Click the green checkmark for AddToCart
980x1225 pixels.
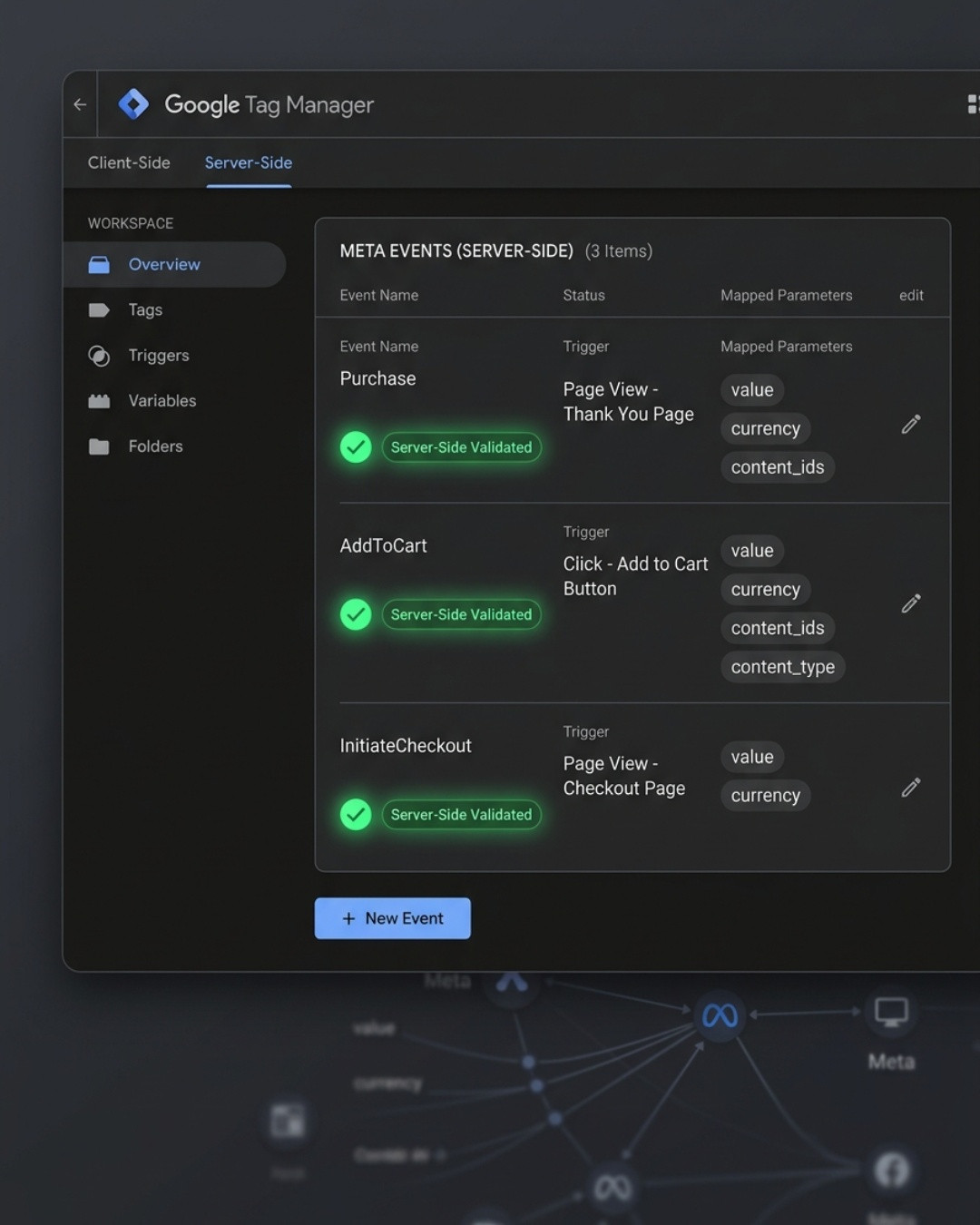(356, 614)
